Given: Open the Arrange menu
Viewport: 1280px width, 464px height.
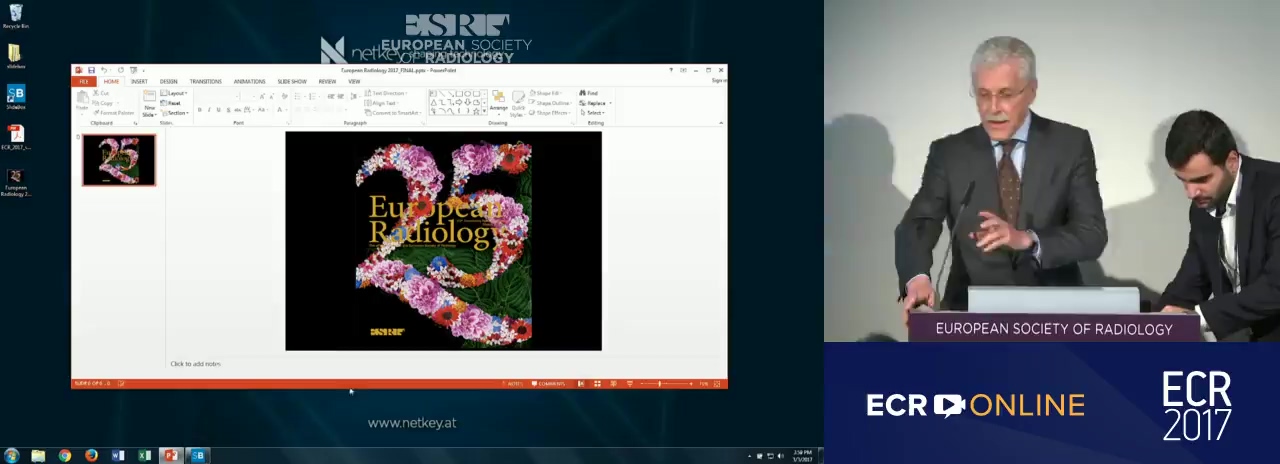Looking at the screenshot, I should pyautogui.click(x=498, y=103).
